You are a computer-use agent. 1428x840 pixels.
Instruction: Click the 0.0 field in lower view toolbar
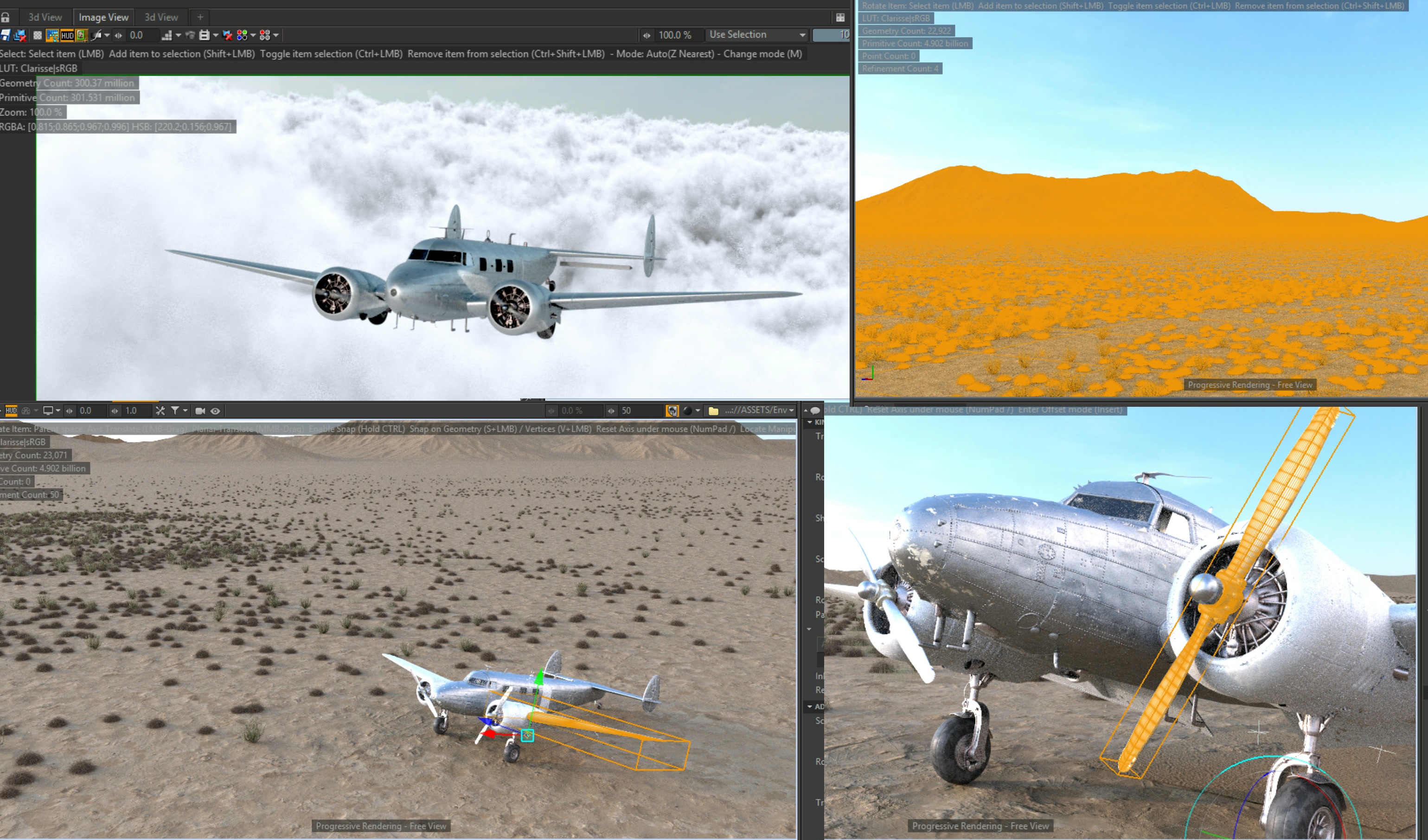pos(91,411)
